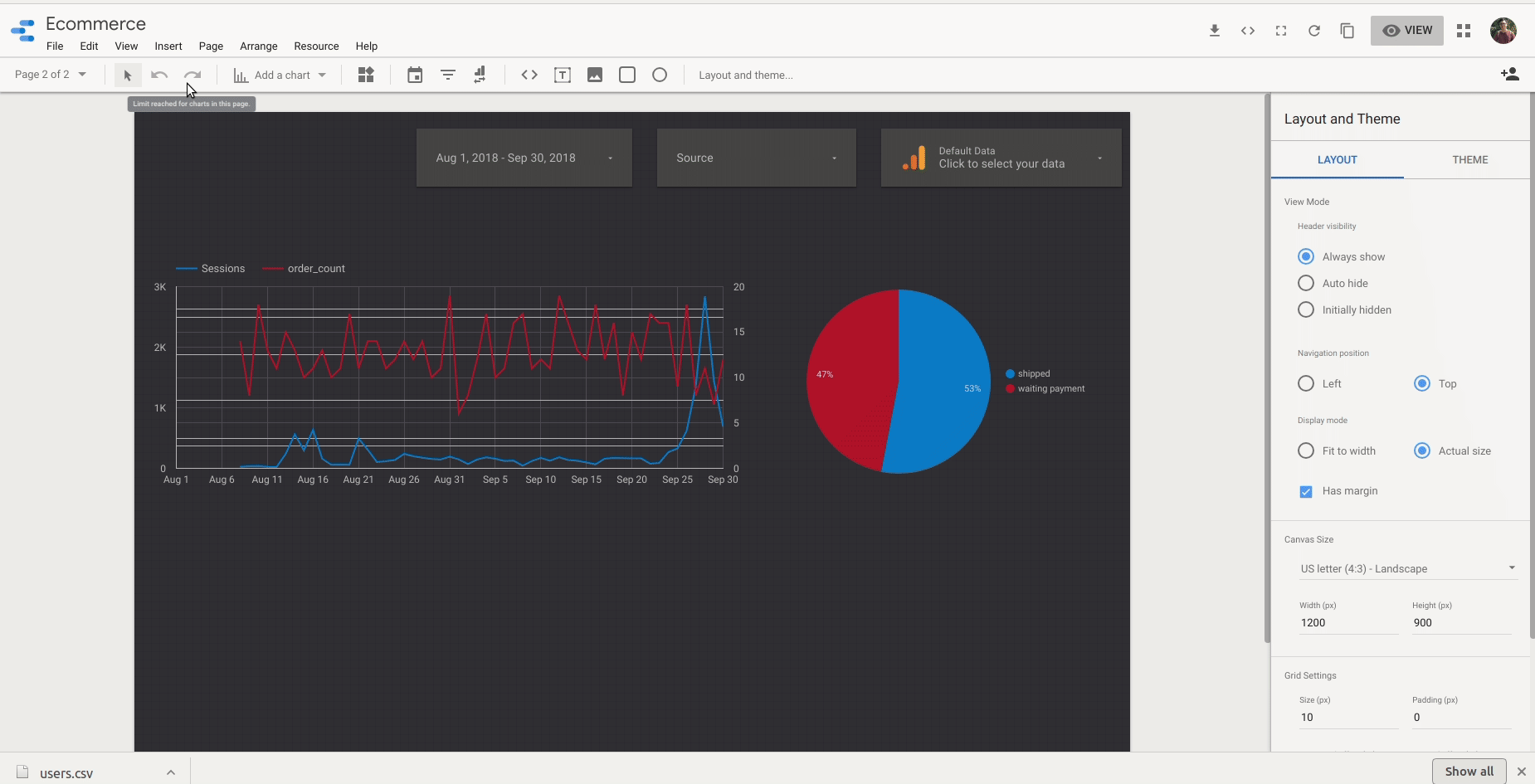Click the Width (px) input field
The height and width of the screenshot is (784, 1535).
pos(1348,623)
